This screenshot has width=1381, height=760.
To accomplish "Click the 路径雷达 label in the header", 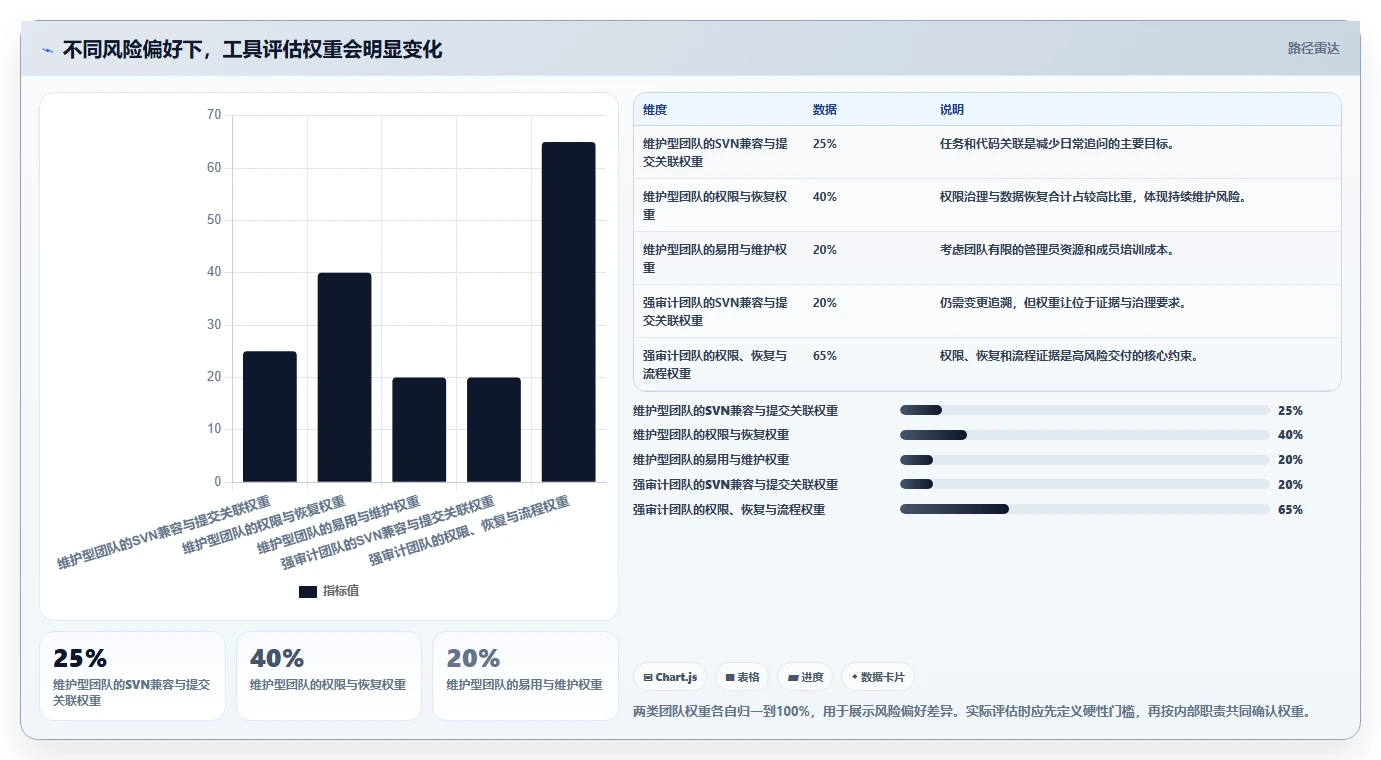I will coord(1313,48).
